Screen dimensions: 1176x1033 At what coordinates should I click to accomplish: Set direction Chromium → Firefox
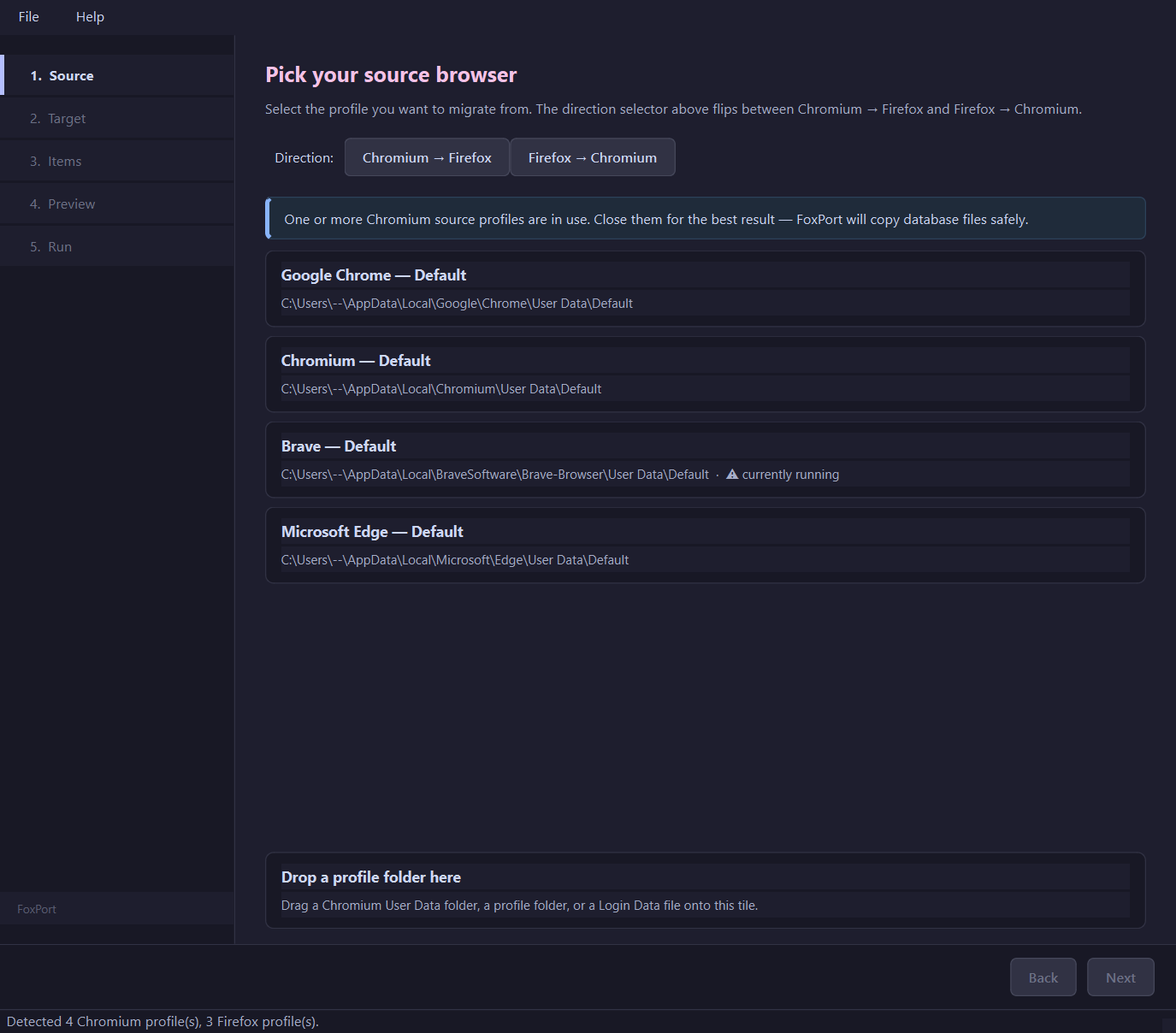click(427, 157)
